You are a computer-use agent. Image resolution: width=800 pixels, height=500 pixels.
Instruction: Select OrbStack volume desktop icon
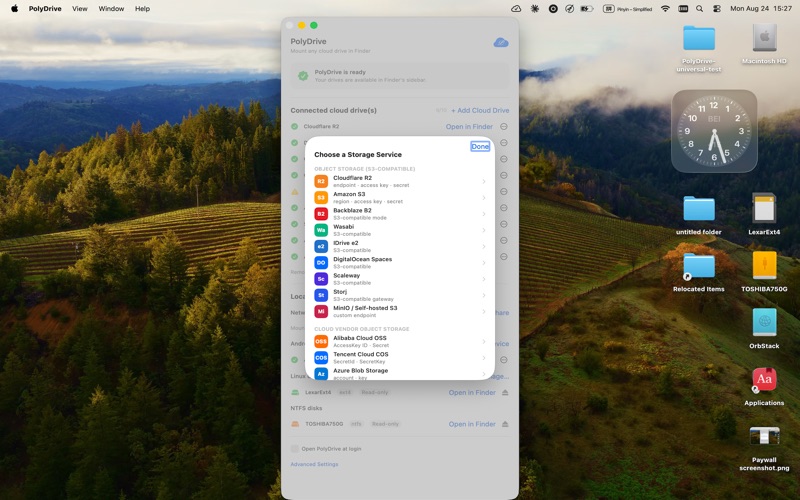(764, 329)
